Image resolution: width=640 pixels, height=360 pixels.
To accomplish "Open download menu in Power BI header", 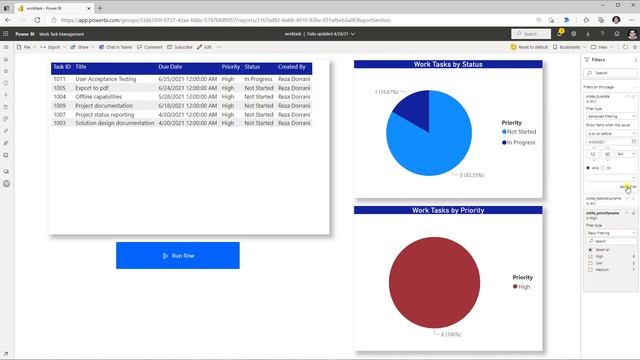I will [588, 34].
